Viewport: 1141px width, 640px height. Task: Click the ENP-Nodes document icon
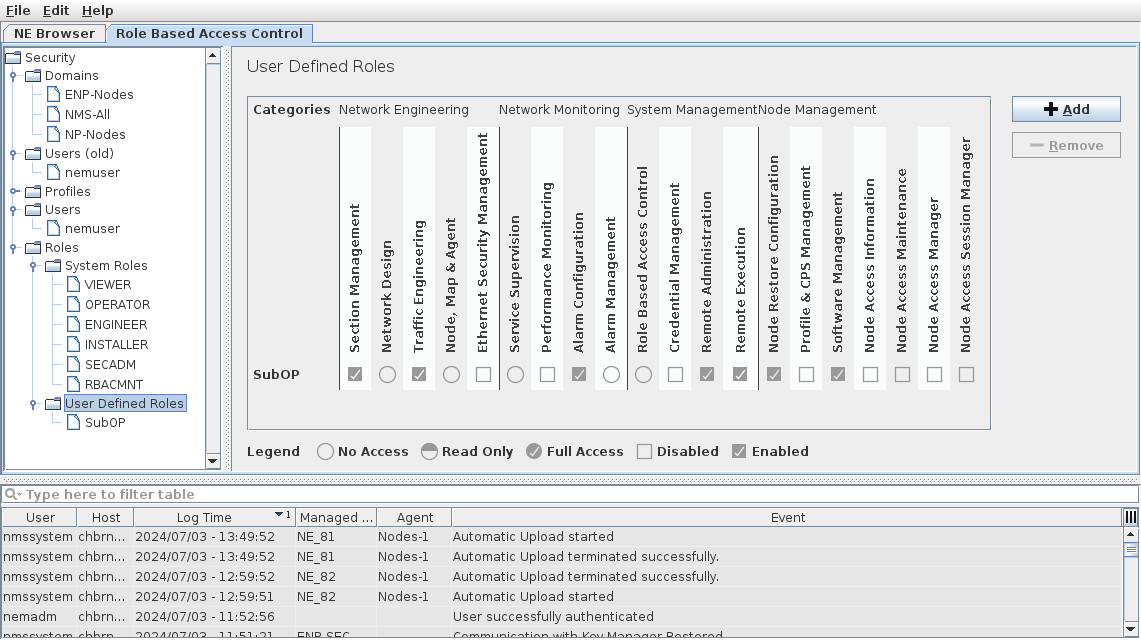click(x=54, y=95)
